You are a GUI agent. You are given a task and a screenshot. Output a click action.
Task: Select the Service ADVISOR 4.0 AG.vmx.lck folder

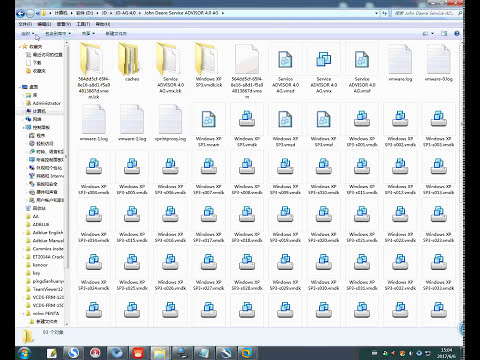coord(170,68)
